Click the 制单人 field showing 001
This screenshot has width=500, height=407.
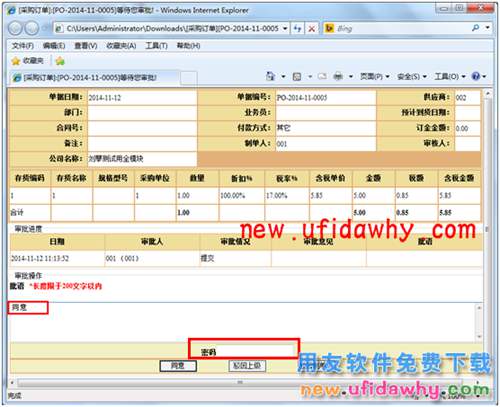point(325,143)
